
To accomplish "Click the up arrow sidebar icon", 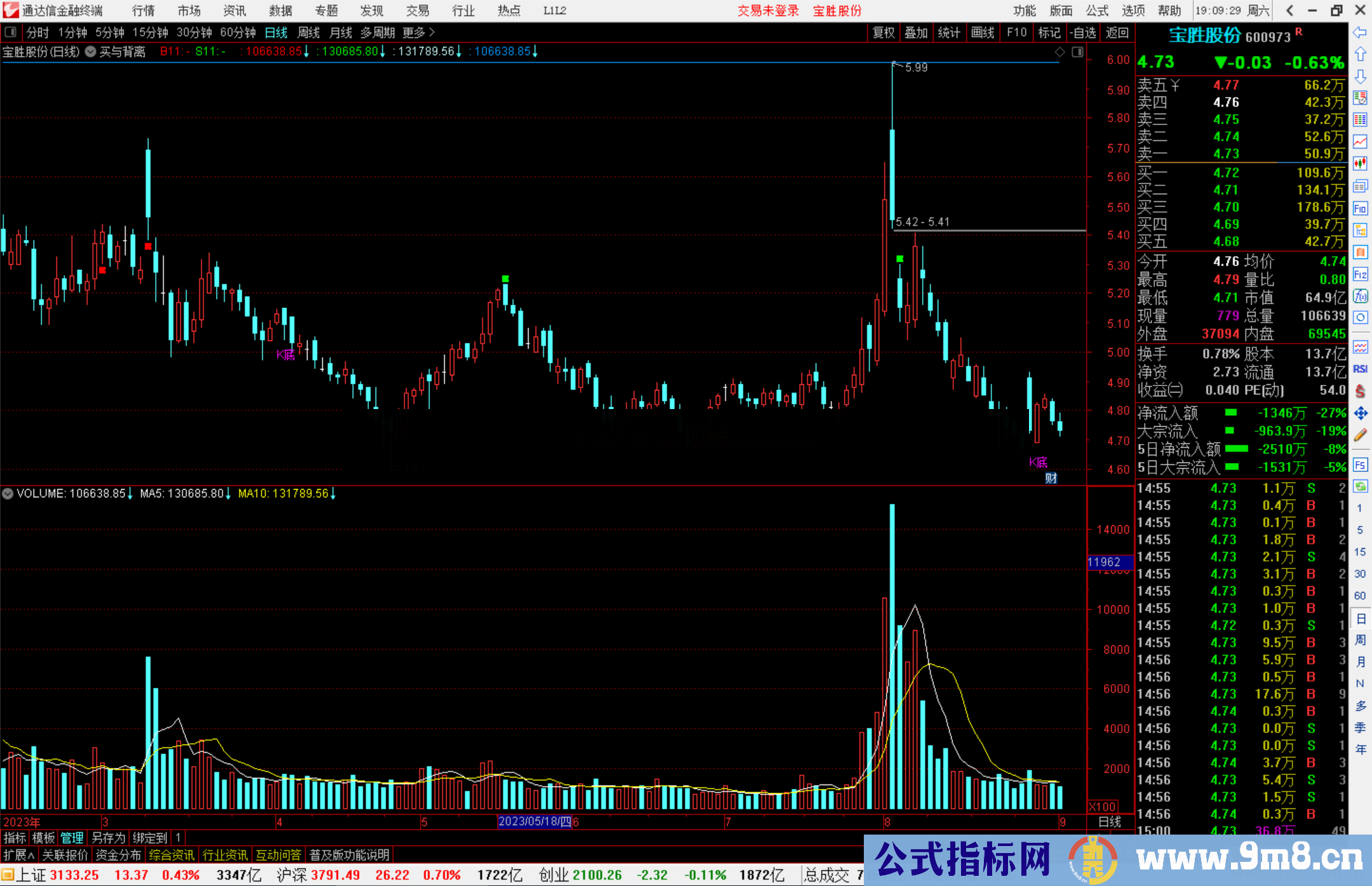I will [1360, 55].
